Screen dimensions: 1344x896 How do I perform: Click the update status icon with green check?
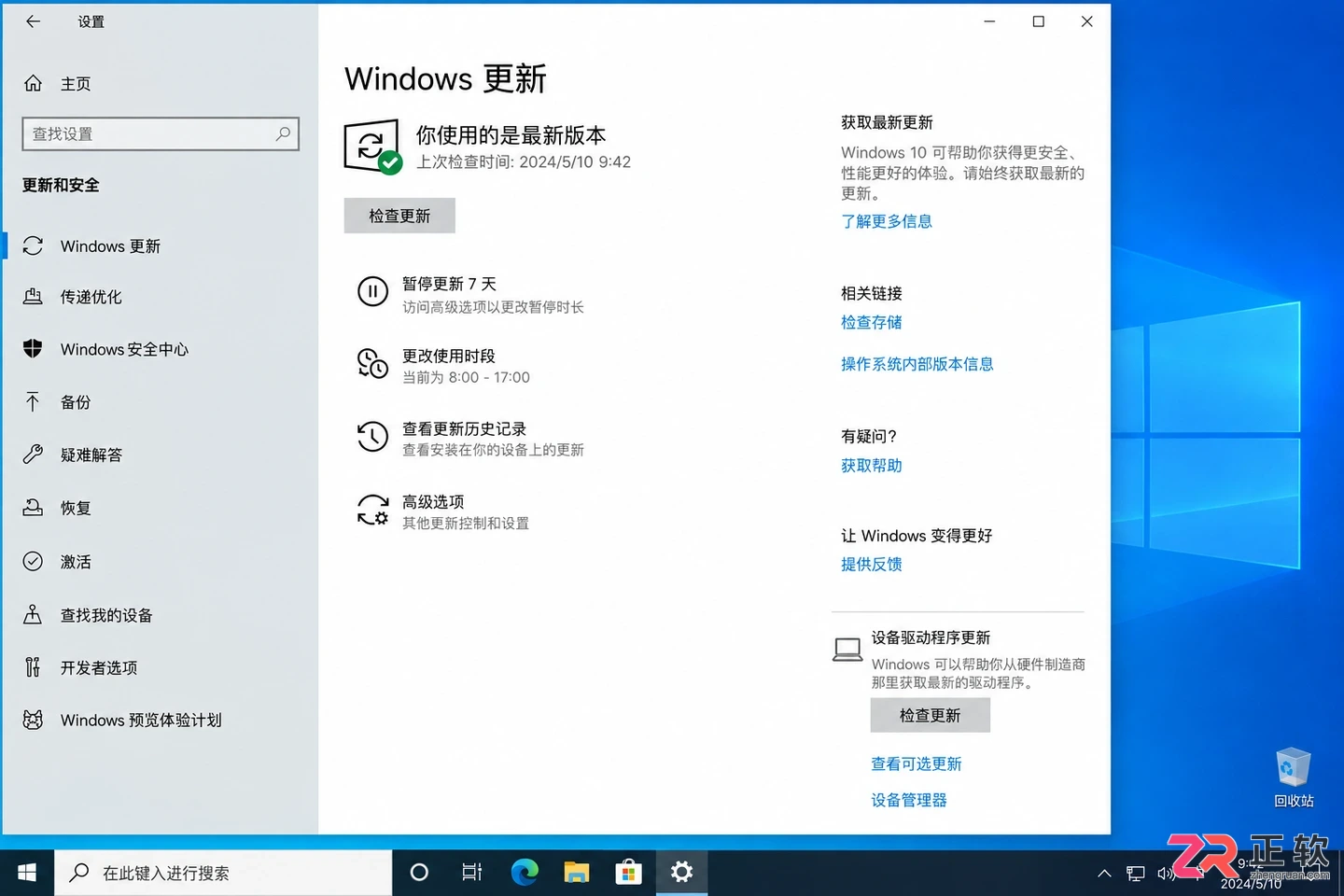(x=372, y=147)
